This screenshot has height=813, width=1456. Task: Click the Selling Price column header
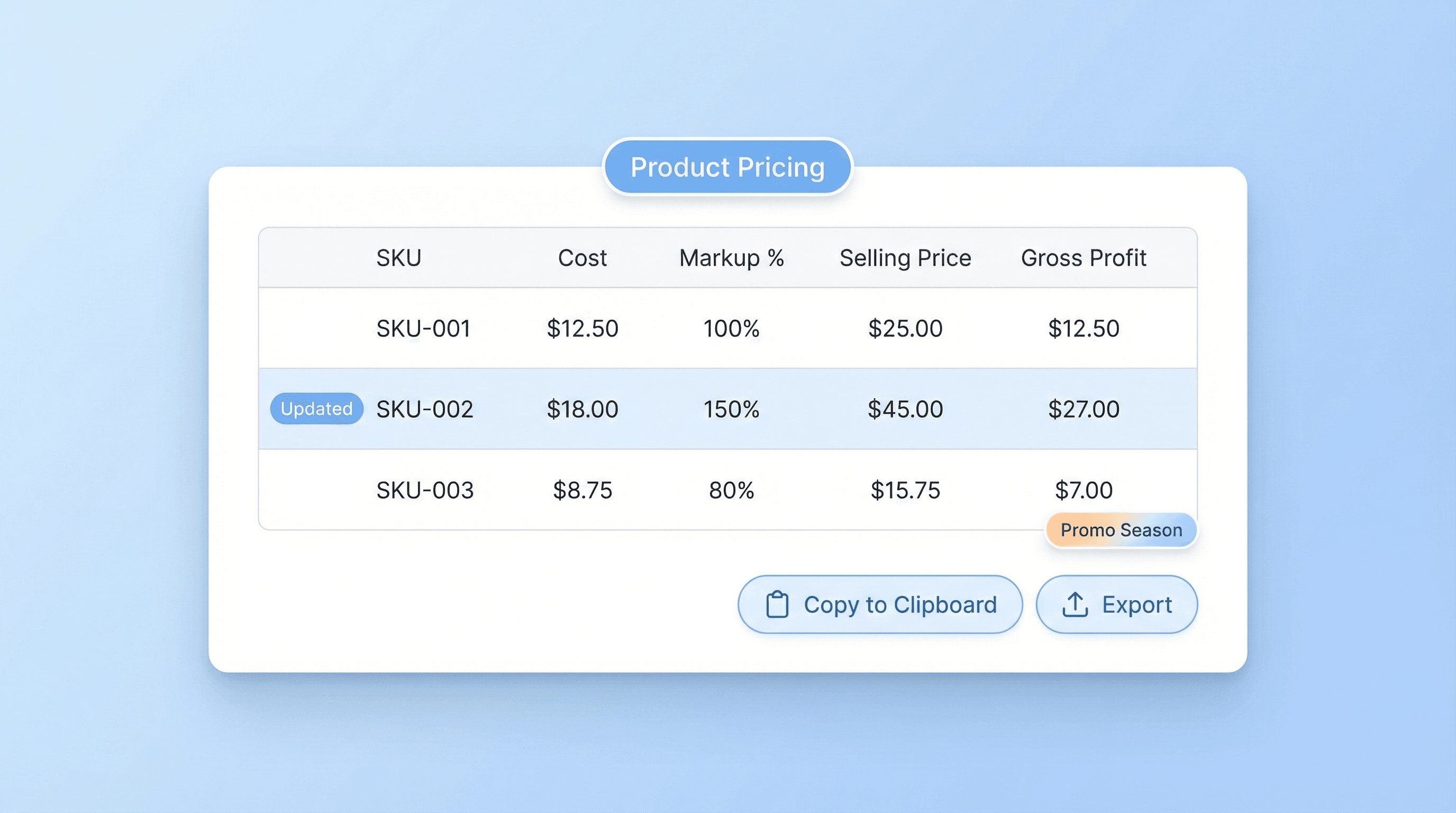905,258
